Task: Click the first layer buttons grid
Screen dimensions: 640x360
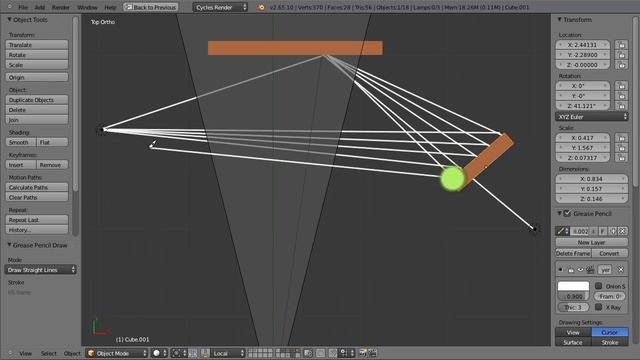Action: pyautogui.click(x=260, y=353)
